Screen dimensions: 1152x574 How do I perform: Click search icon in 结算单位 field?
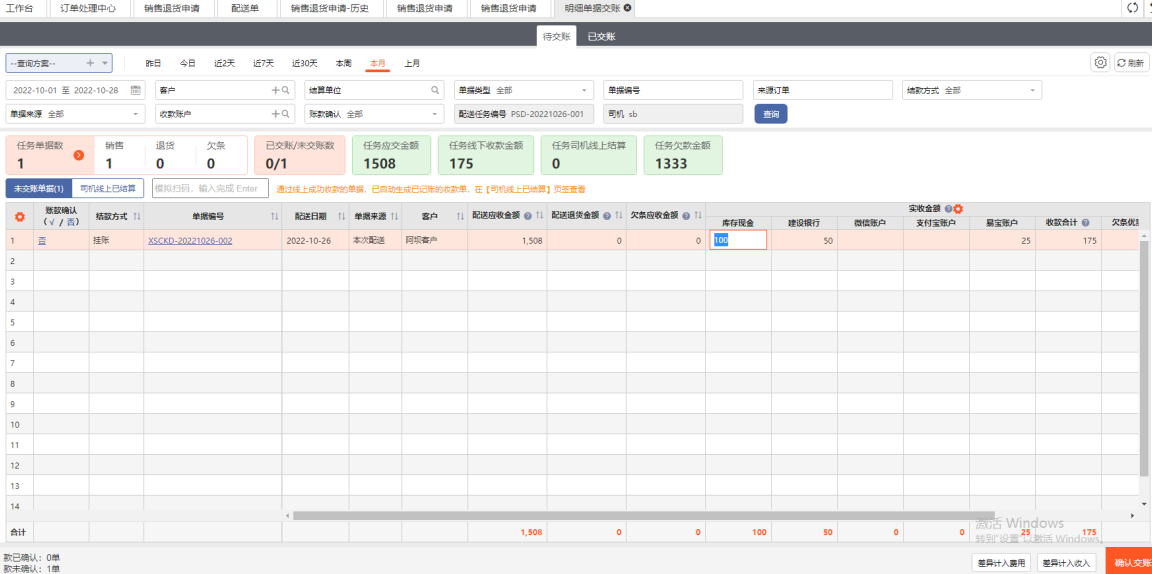coord(436,90)
